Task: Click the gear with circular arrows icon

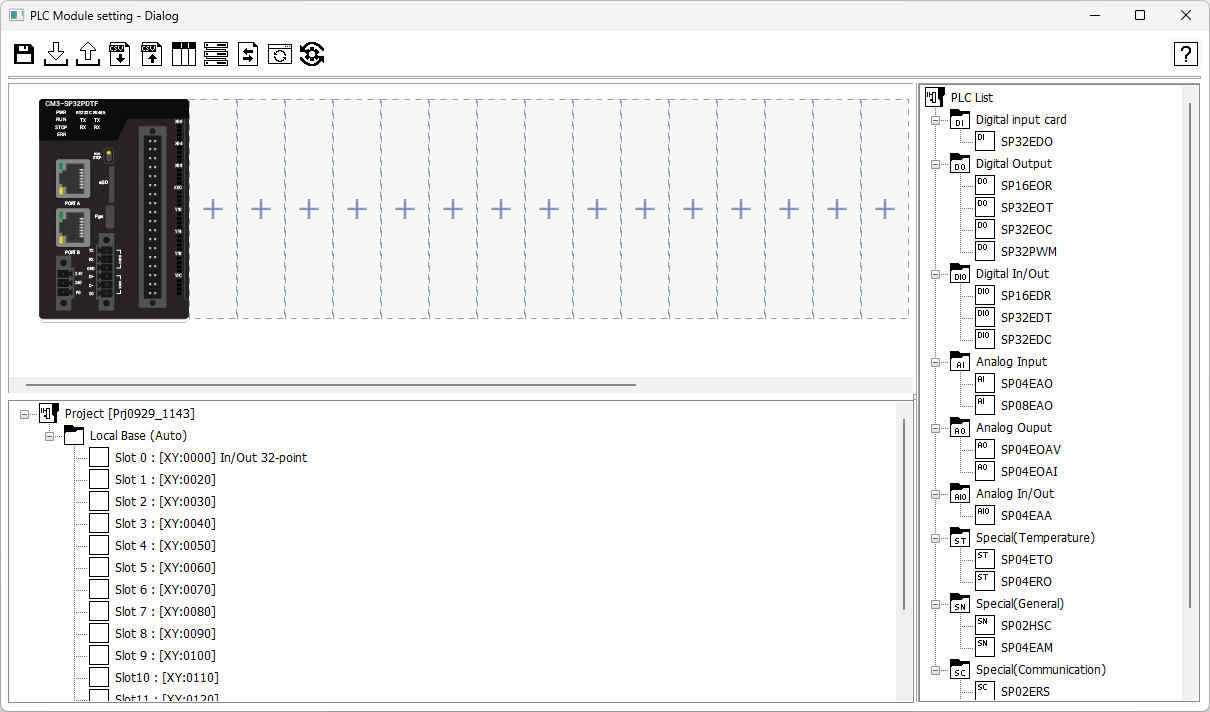Action: click(x=312, y=54)
